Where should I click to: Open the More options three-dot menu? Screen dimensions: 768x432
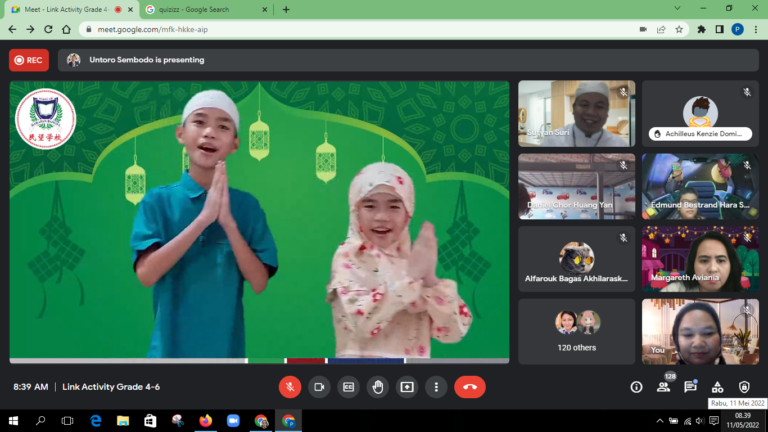pos(436,386)
